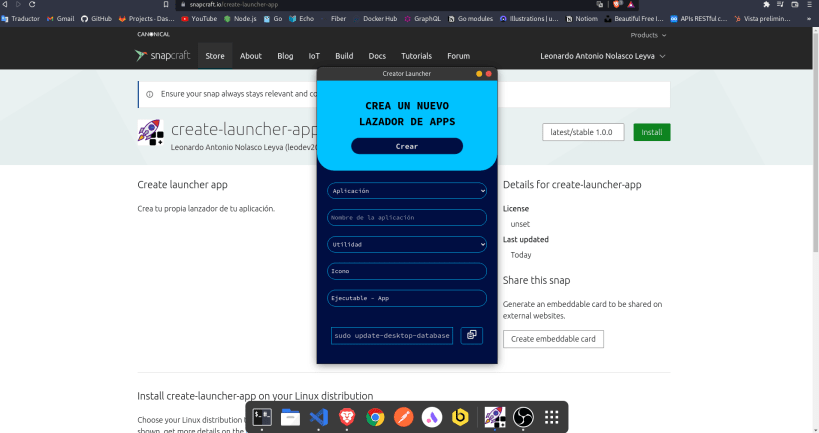
Task: Click the Crear button in Creator Launcher
Action: pos(407,146)
